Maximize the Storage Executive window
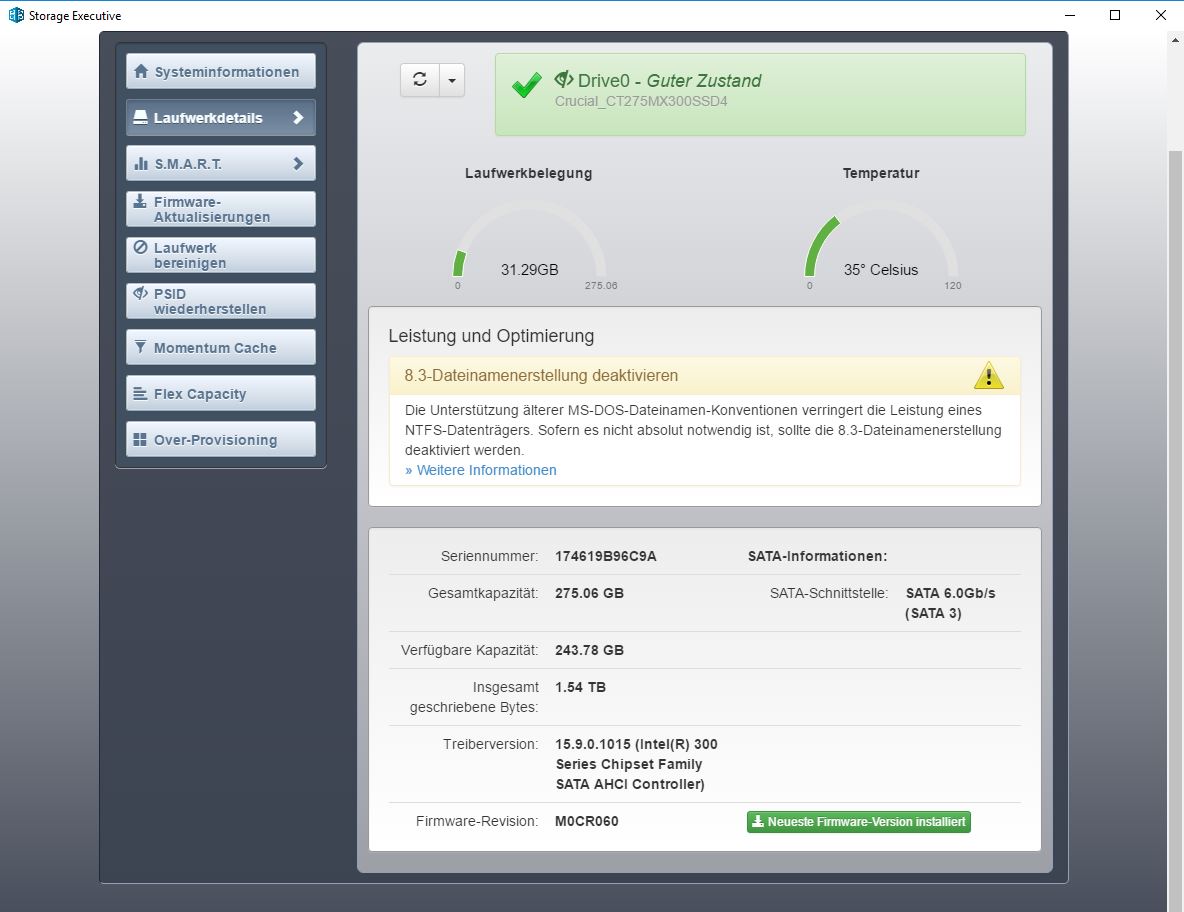This screenshot has height=912, width=1184. point(1115,15)
